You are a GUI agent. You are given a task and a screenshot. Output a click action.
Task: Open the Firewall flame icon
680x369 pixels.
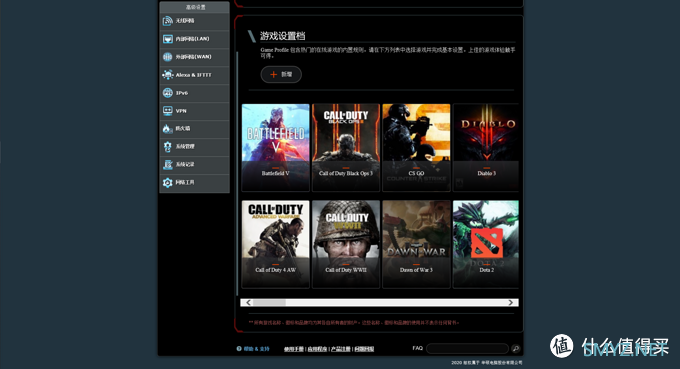tap(167, 129)
